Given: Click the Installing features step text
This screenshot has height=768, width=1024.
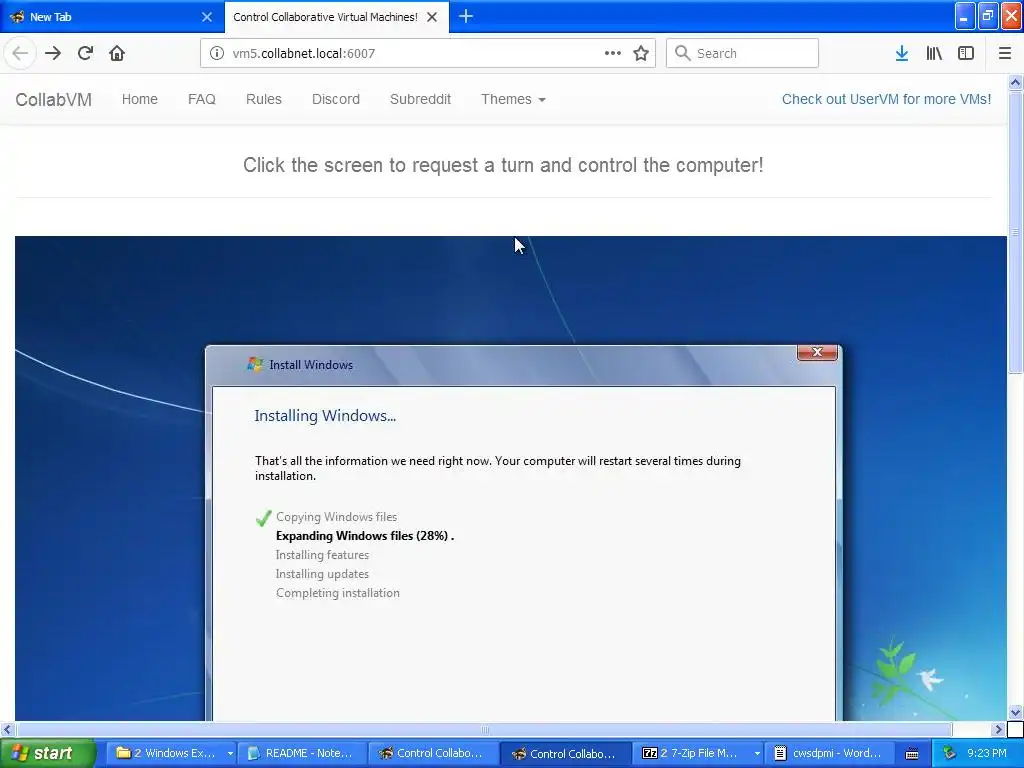Looking at the screenshot, I should (323, 554).
